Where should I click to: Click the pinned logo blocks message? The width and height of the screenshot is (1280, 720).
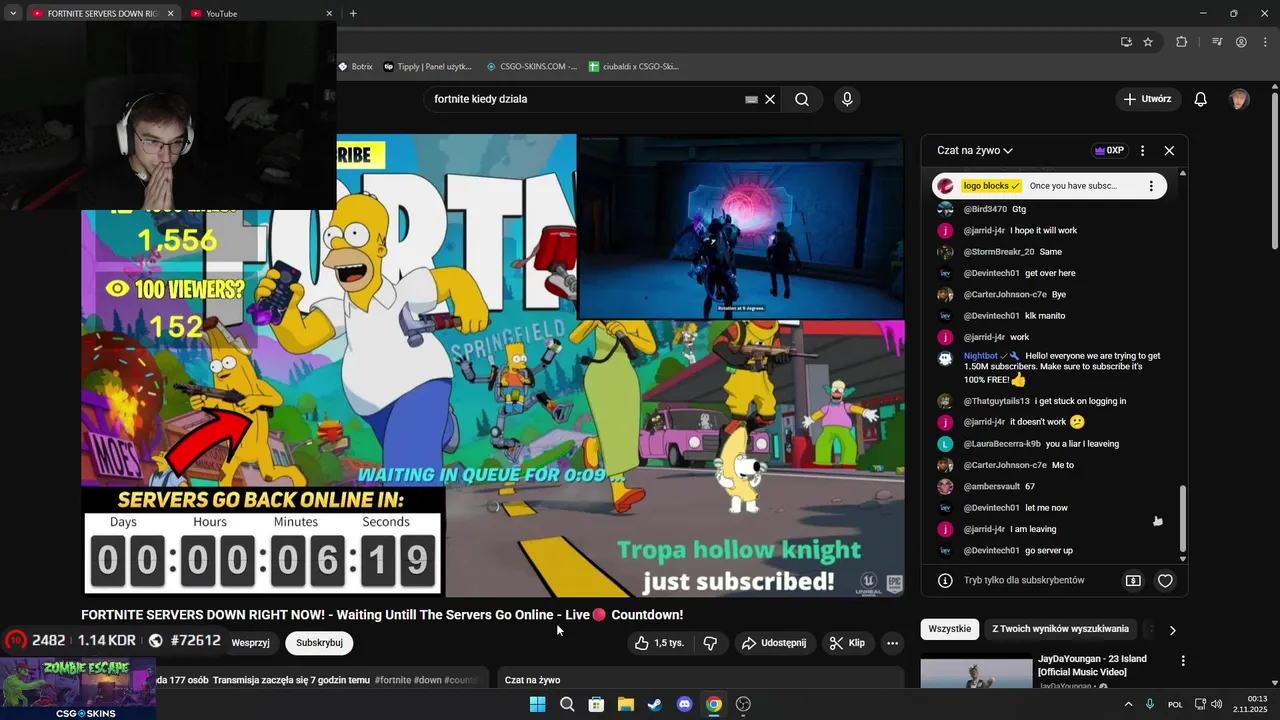pyautogui.click(x=1049, y=186)
